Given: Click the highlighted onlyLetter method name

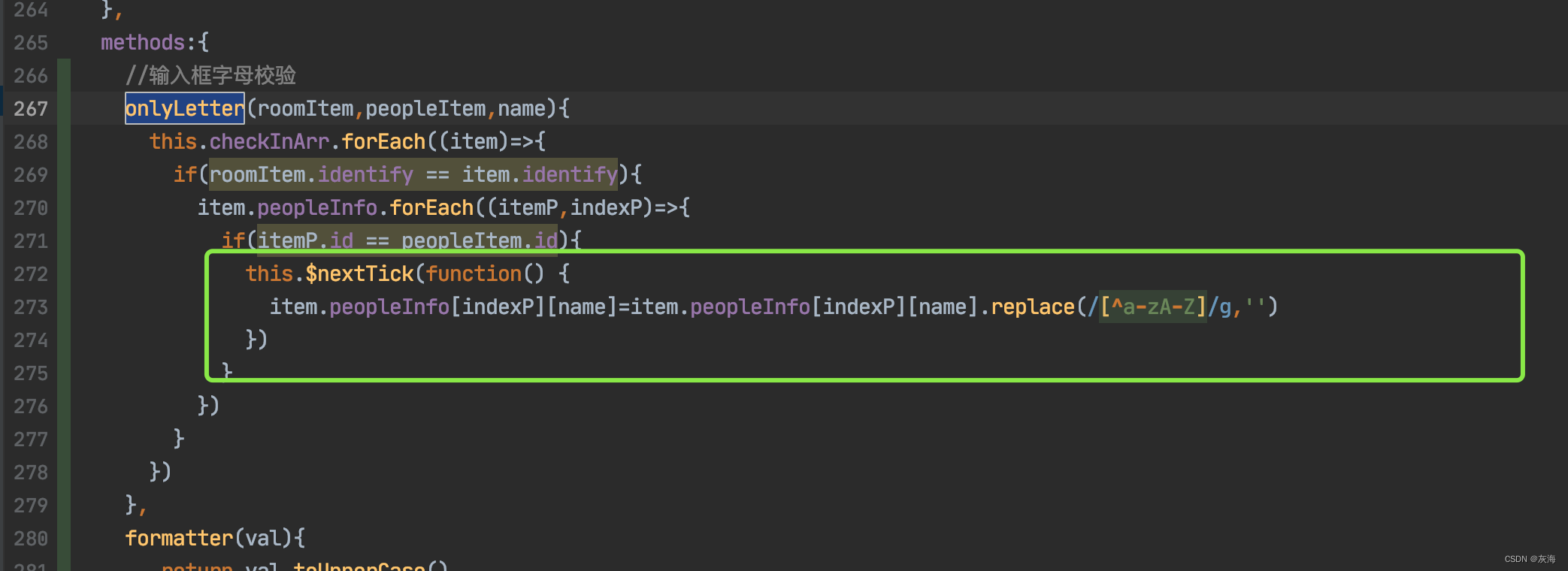Looking at the screenshot, I should point(185,109).
